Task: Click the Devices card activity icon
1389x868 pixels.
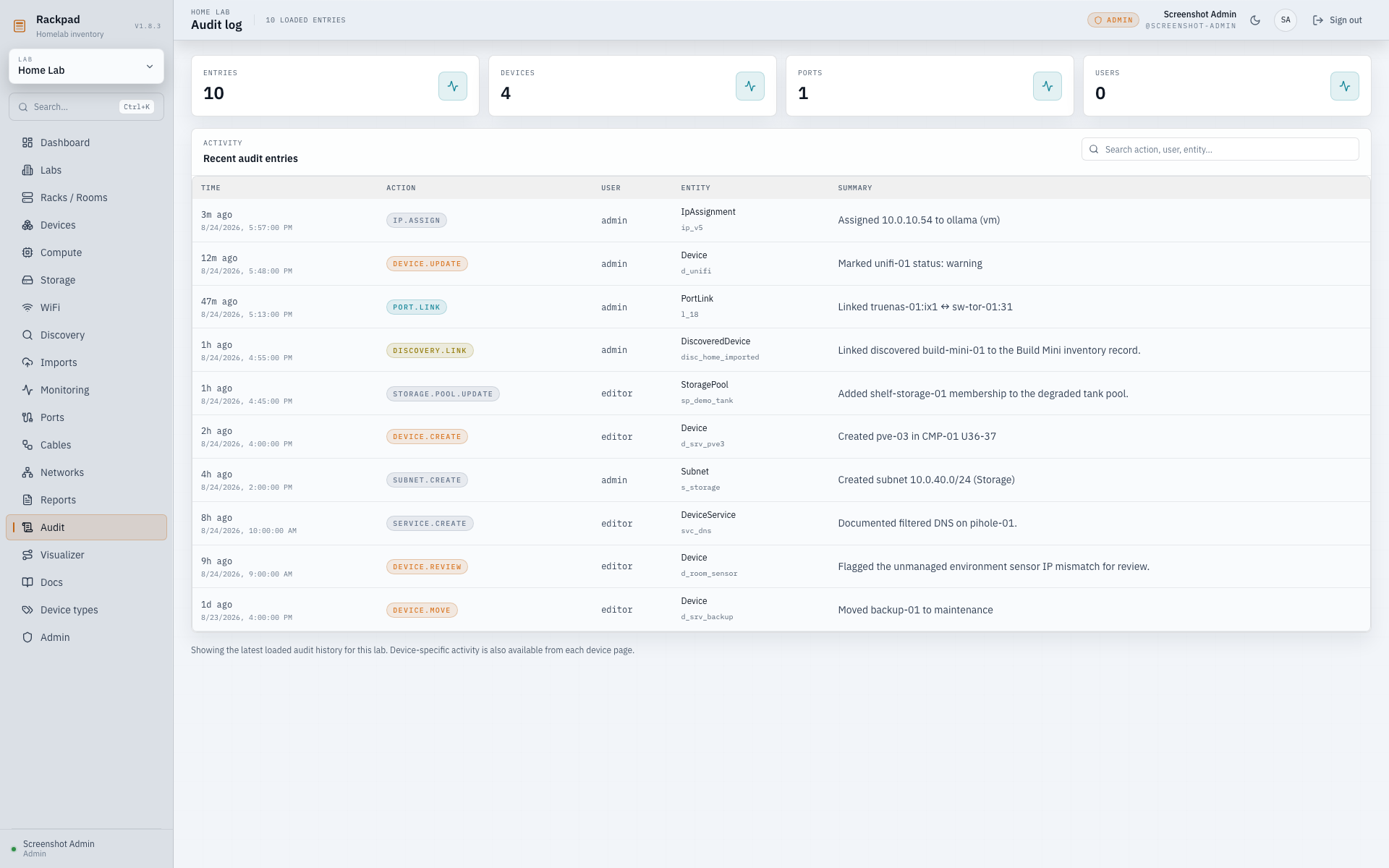Action: coord(750,86)
